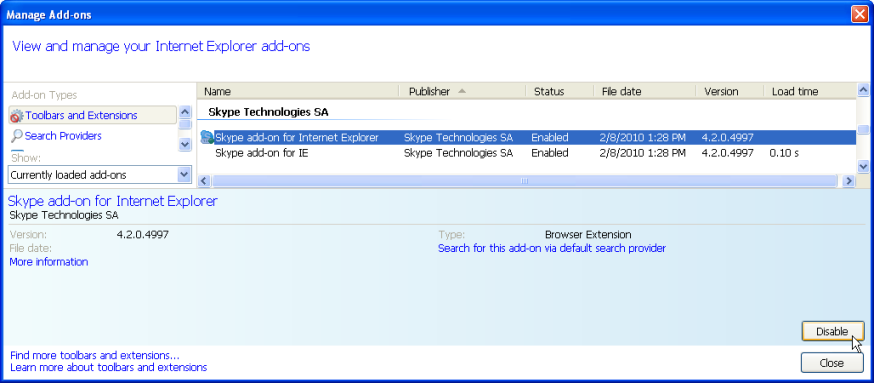Click the Close button at the bottom
The height and width of the screenshot is (383, 874).
point(832,363)
